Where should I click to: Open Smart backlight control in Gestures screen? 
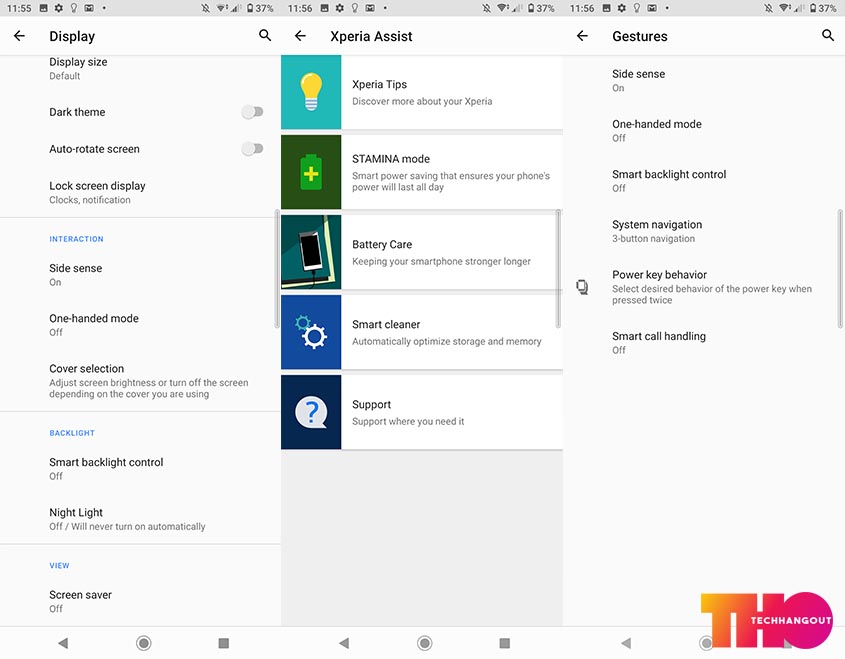(704, 181)
